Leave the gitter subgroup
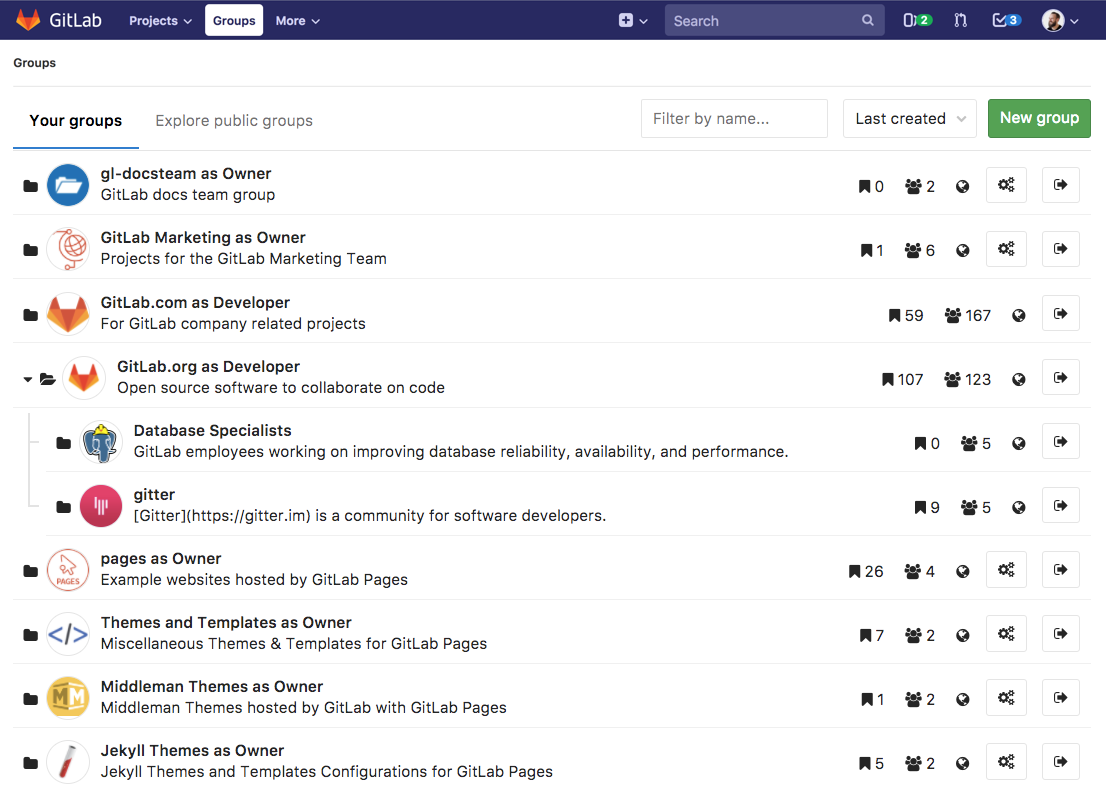 [x=1060, y=505]
